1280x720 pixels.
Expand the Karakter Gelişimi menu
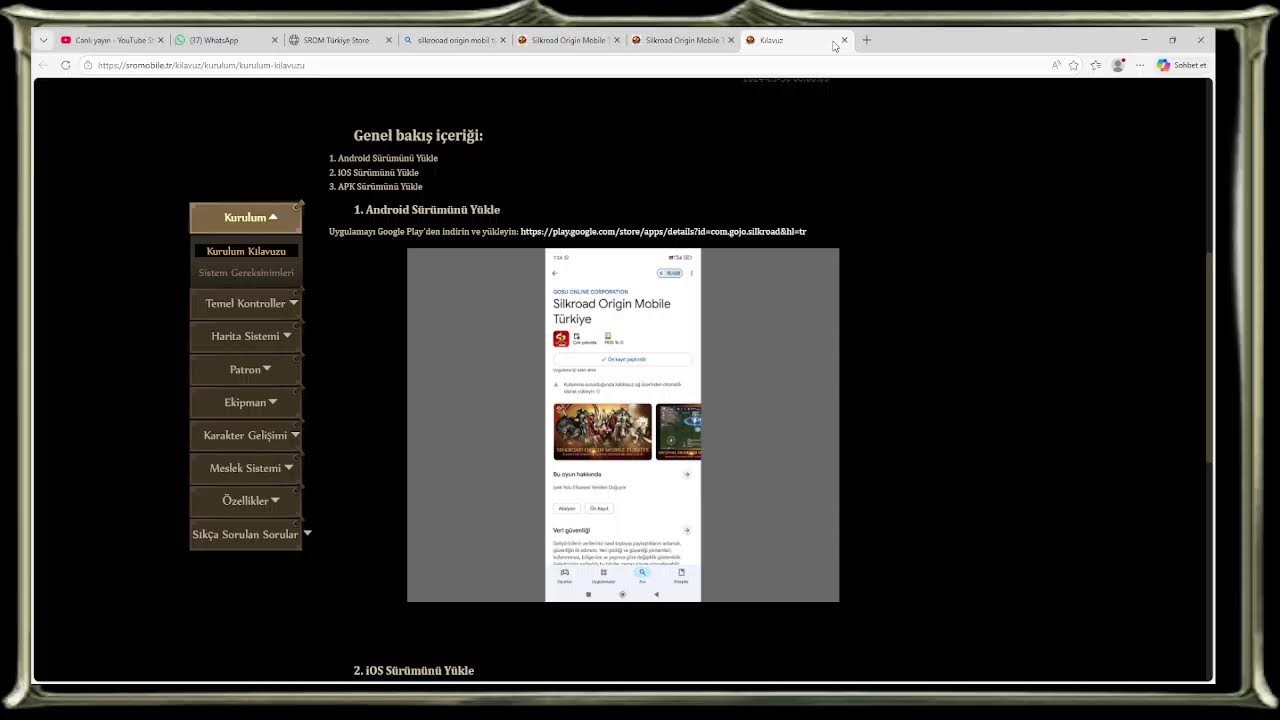pos(246,435)
